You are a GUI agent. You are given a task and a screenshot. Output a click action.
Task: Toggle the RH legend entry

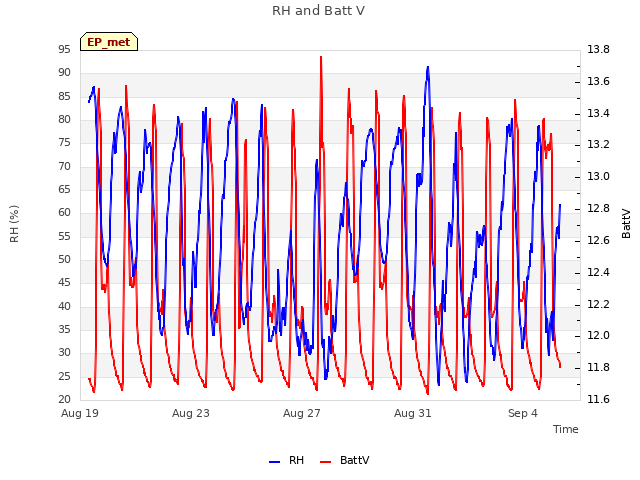[286, 460]
